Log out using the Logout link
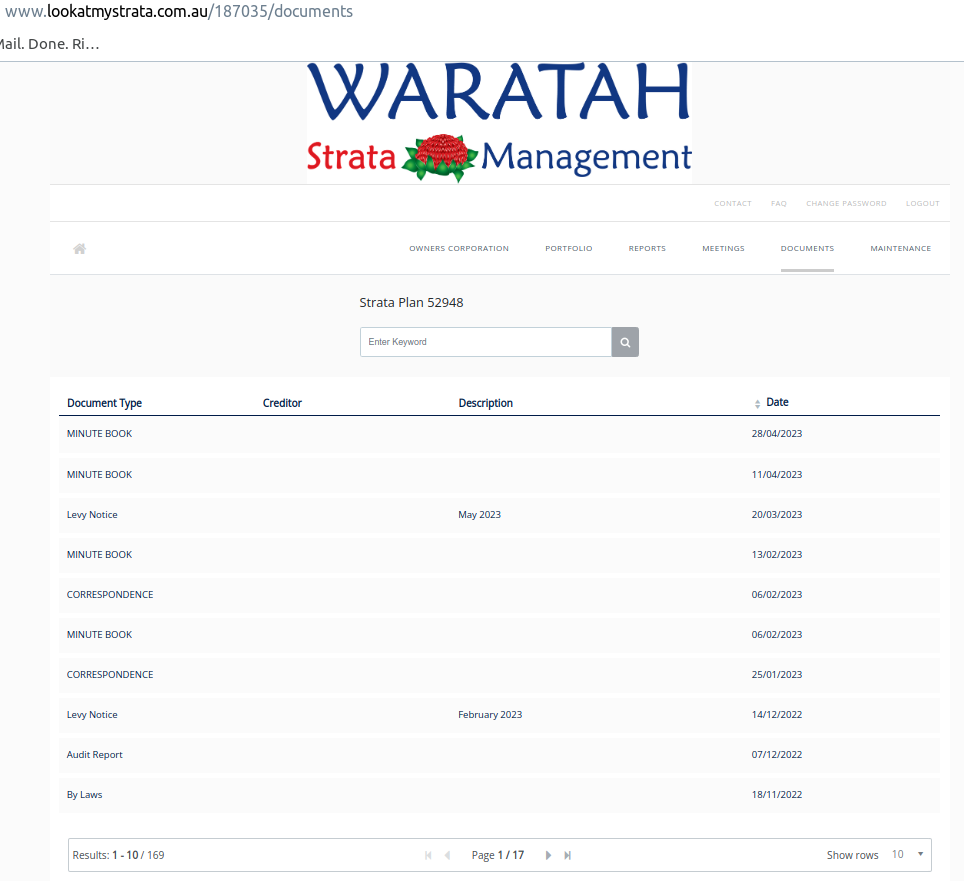The width and height of the screenshot is (964, 881). pyautogui.click(x=922, y=203)
